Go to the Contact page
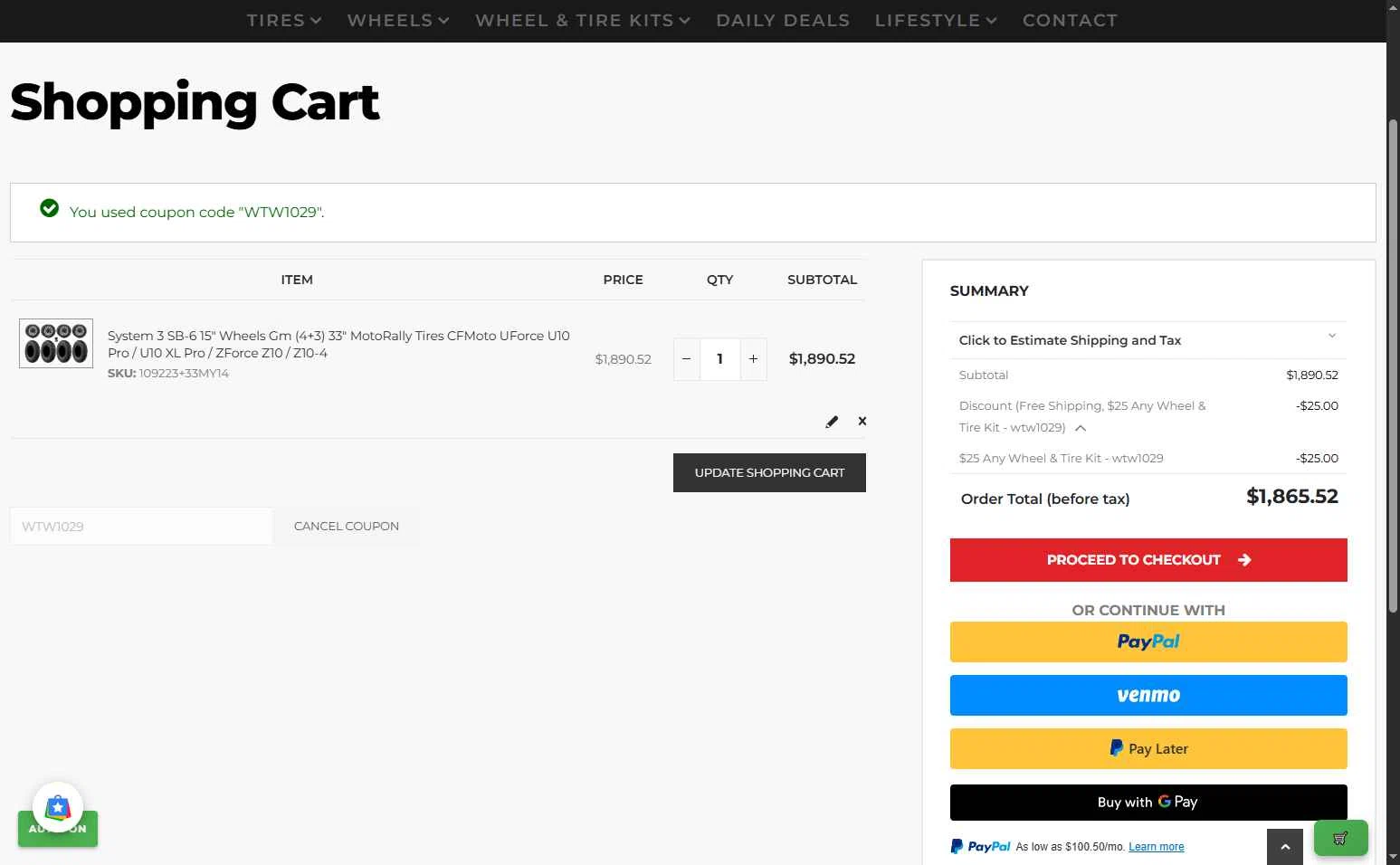1400x865 pixels. coord(1070,20)
